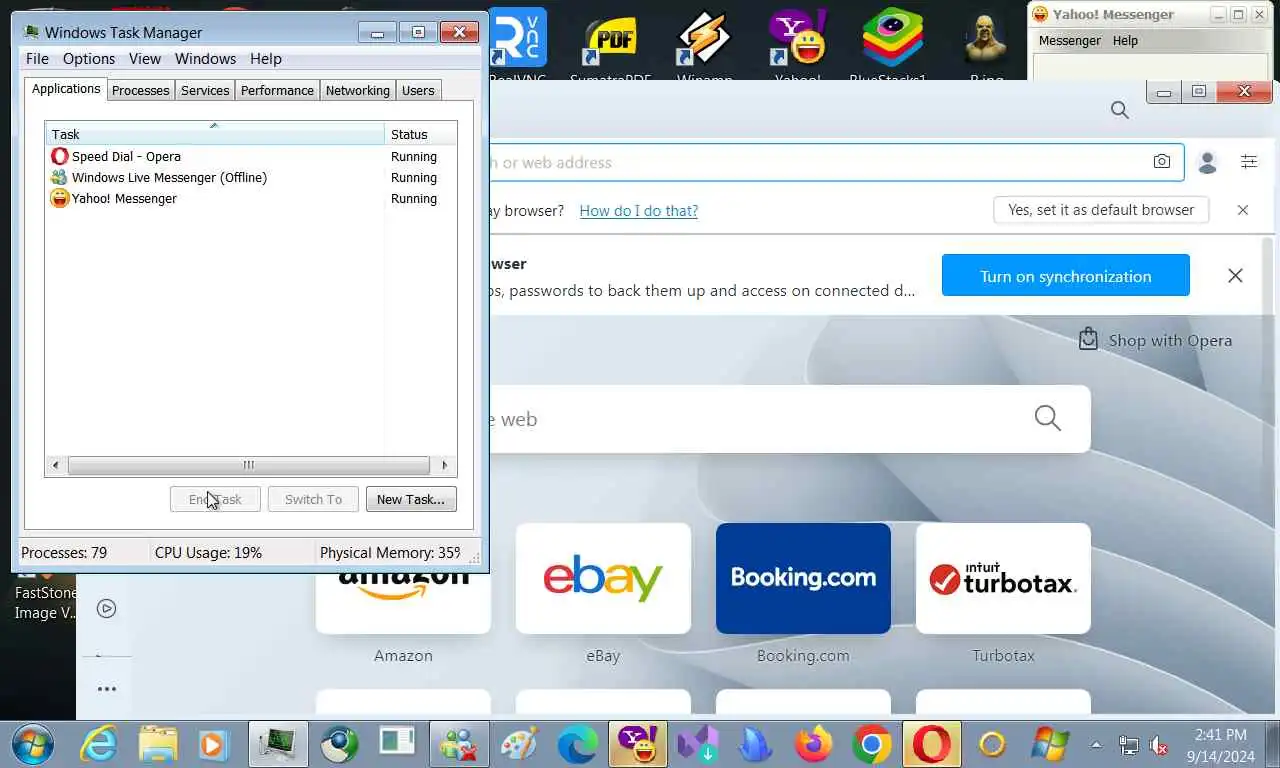1280x768 pixels.
Task: Click the Opera sidebar three-dots more icon
Action: point(106,689)
